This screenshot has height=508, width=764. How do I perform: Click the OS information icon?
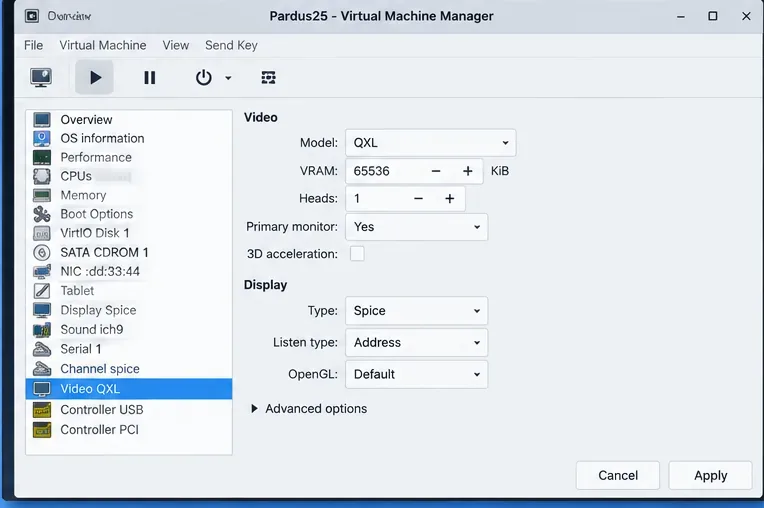(42, 138)
